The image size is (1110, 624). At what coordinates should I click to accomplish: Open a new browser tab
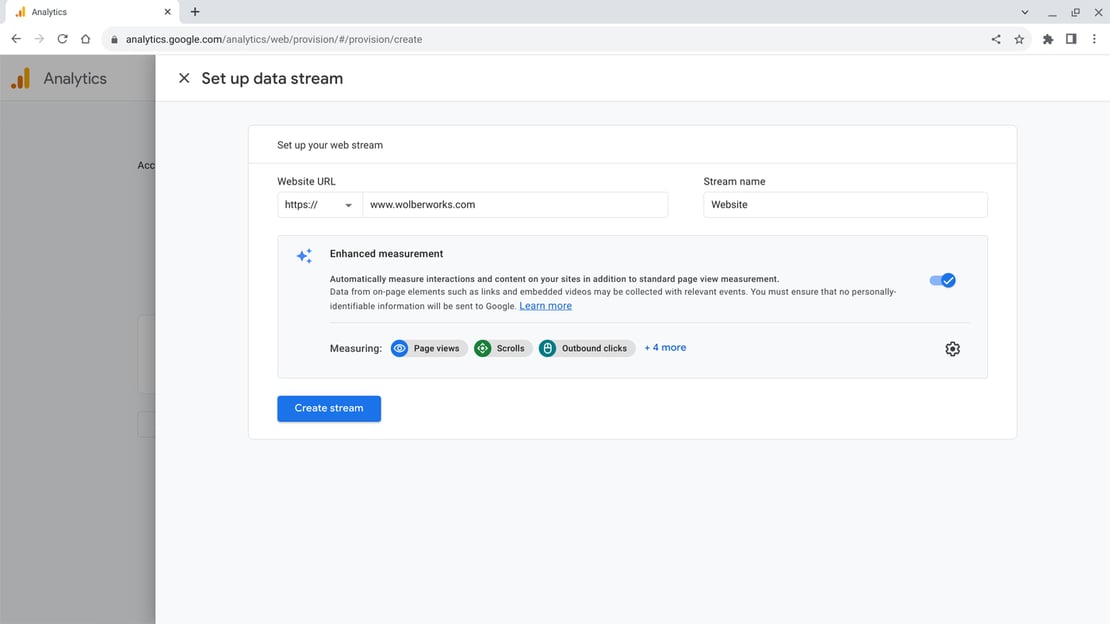(x=195, y=12)
